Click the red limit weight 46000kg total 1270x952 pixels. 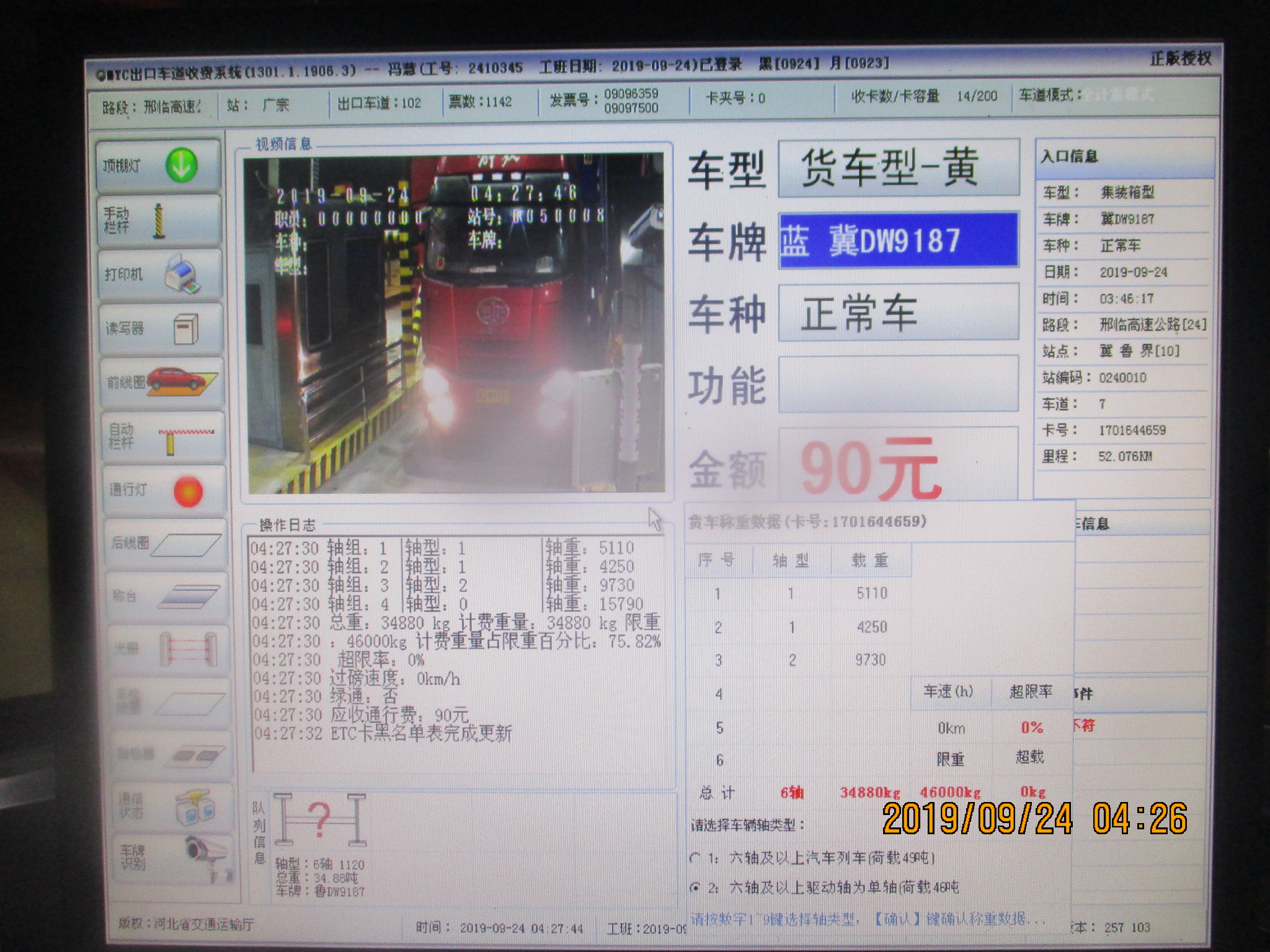[x=950, y=793]
